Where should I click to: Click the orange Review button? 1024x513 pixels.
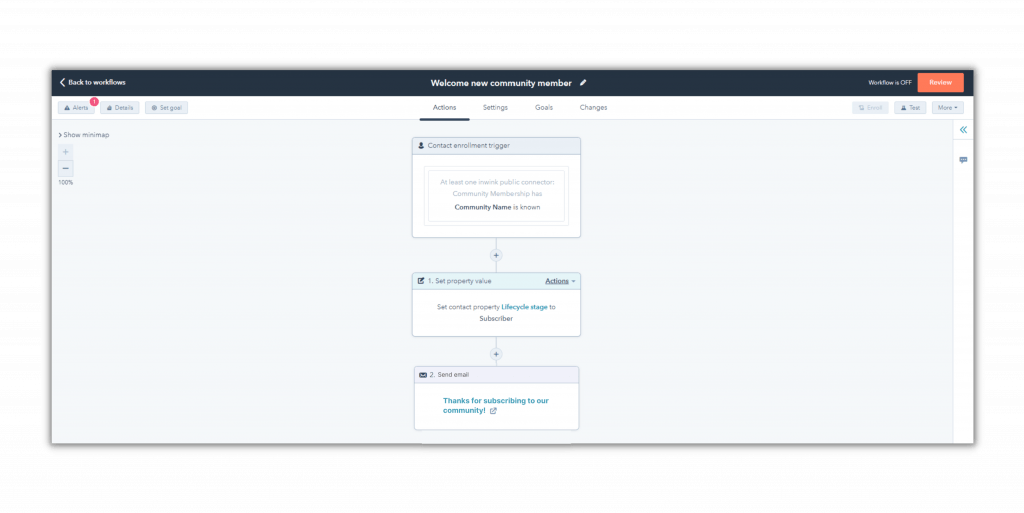click(940, 83)
